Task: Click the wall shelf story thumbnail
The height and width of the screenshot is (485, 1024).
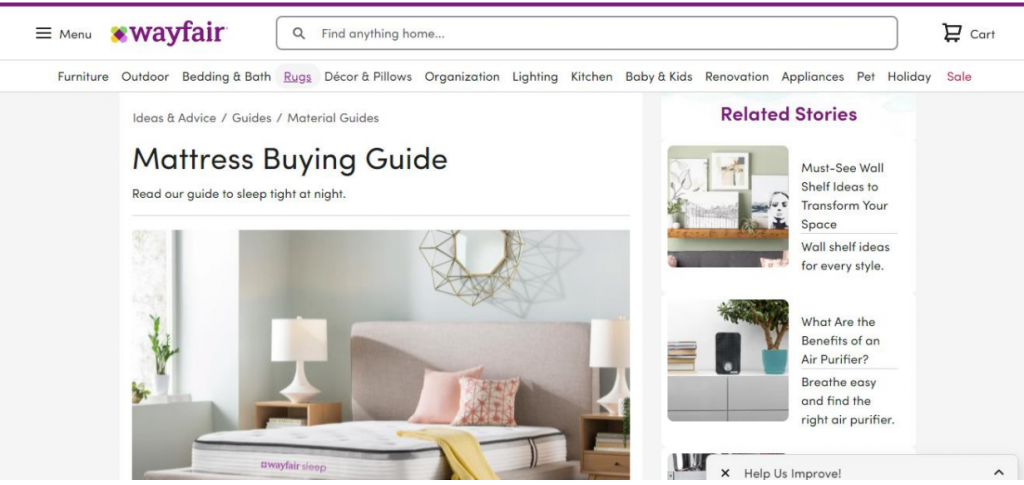Action: tap(728, 206)
